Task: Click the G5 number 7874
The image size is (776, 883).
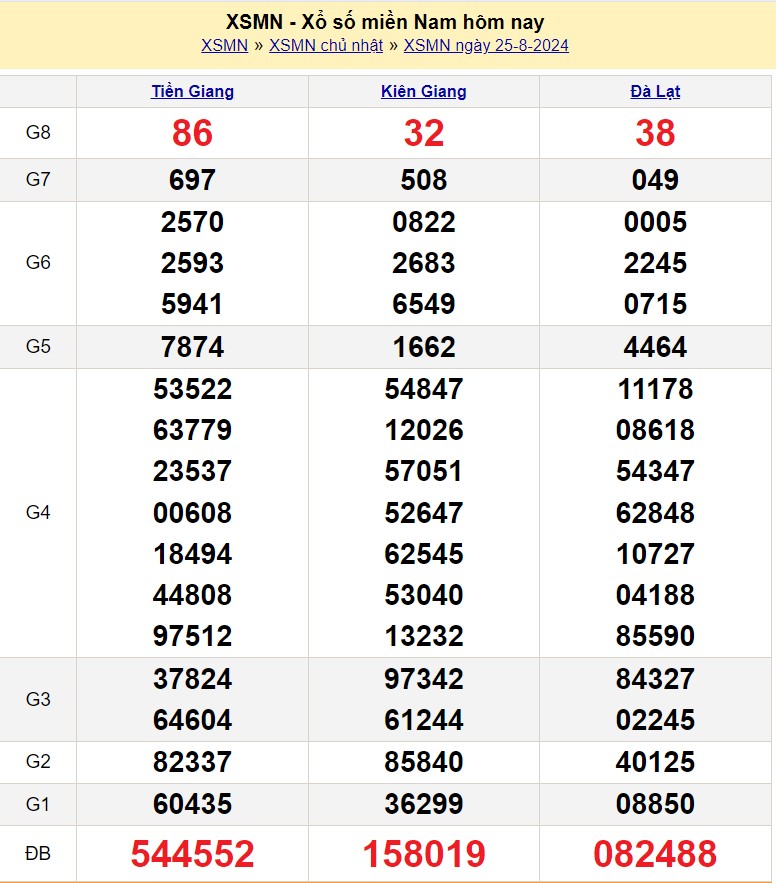Action: [x=192, y=347]
